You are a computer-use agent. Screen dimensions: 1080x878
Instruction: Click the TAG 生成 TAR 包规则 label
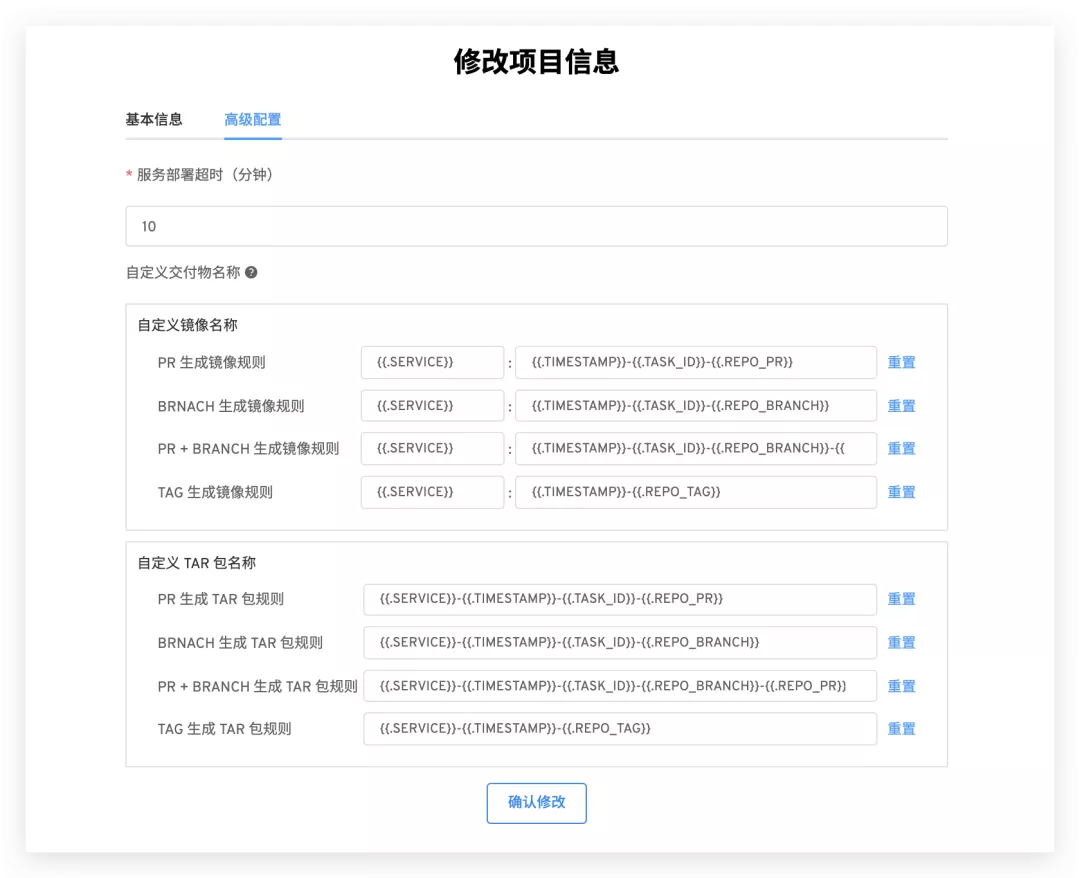click(225, 729)
